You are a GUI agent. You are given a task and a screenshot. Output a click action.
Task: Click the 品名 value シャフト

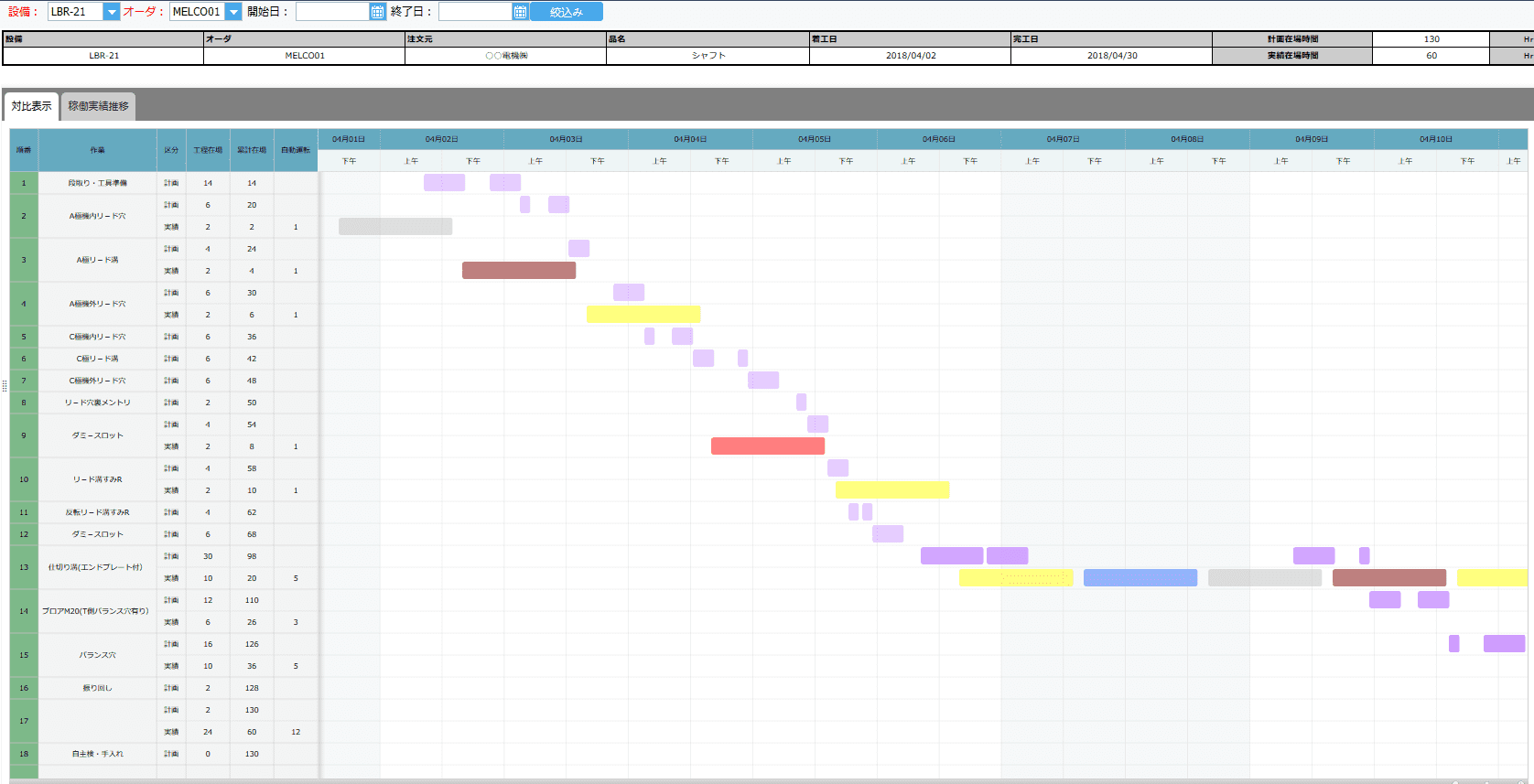708,56
